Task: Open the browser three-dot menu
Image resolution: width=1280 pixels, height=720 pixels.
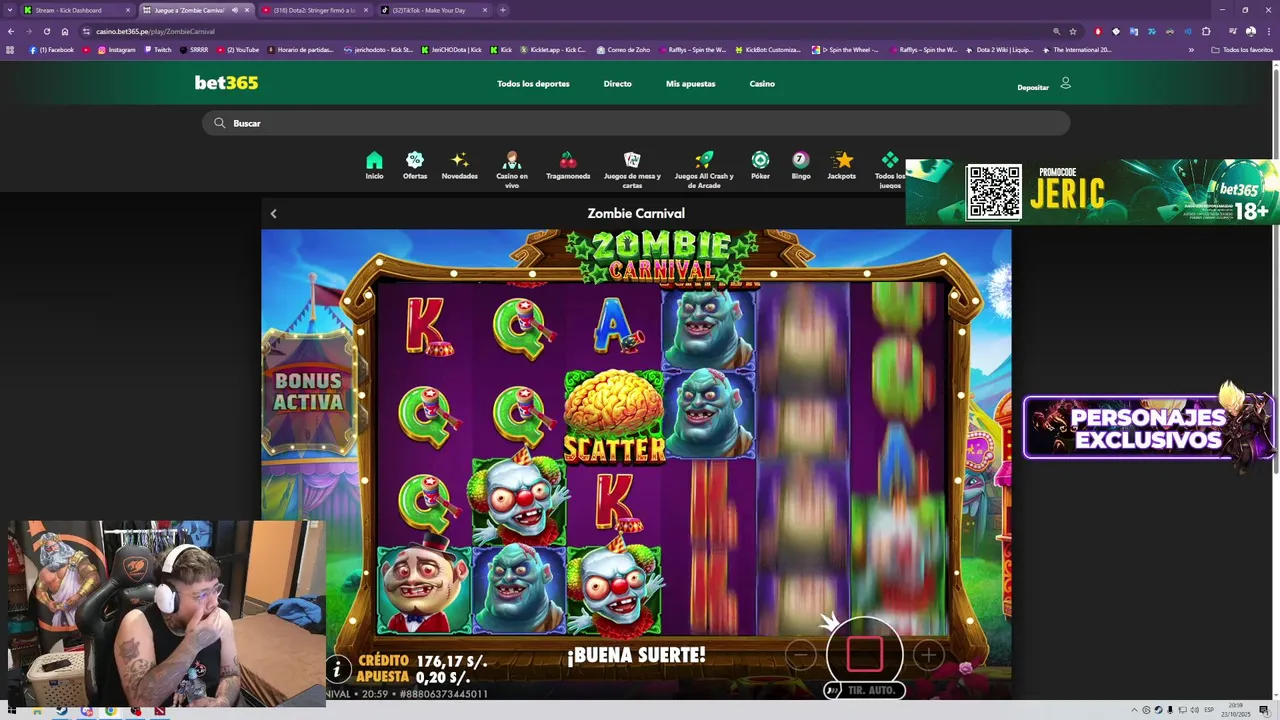Action: coord(1268,31)
